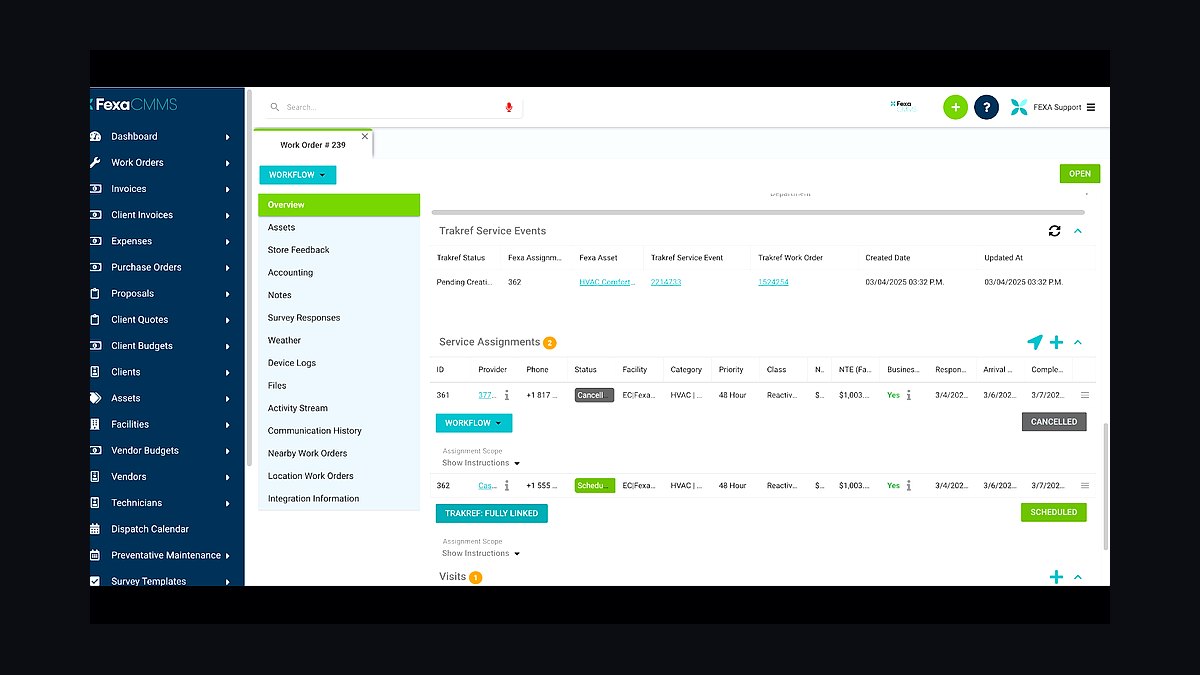
Task: Click the main content vertical scrollbar
Action: 1105,485
